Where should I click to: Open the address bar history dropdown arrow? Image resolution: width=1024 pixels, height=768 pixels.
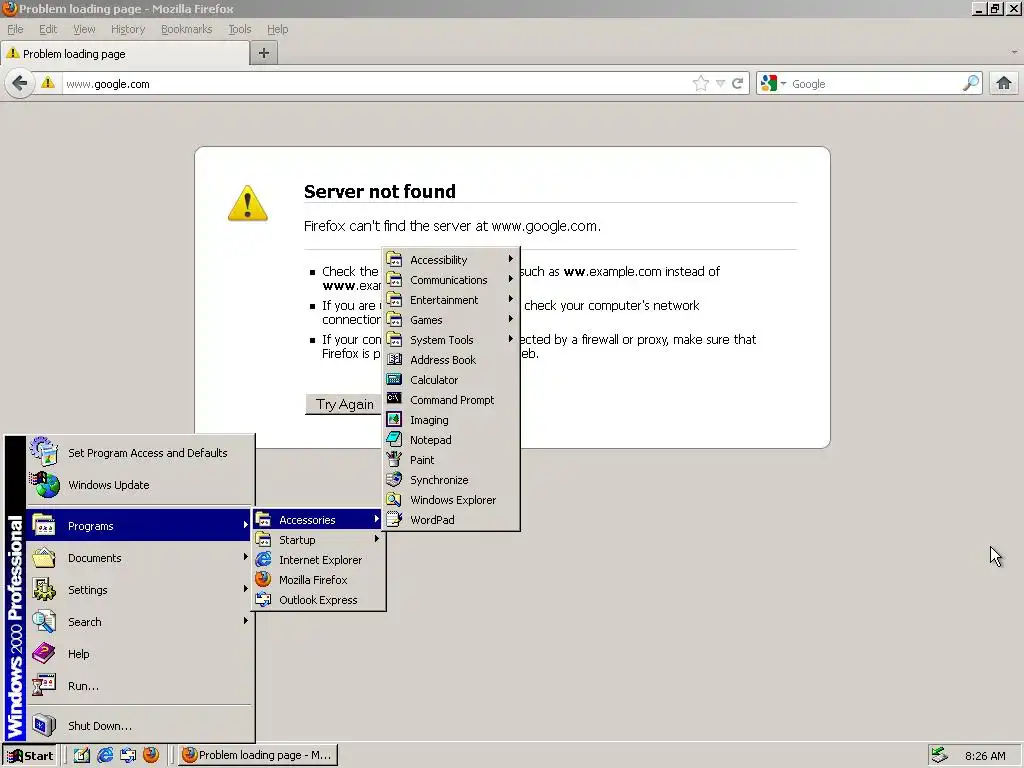click(720, 84)
